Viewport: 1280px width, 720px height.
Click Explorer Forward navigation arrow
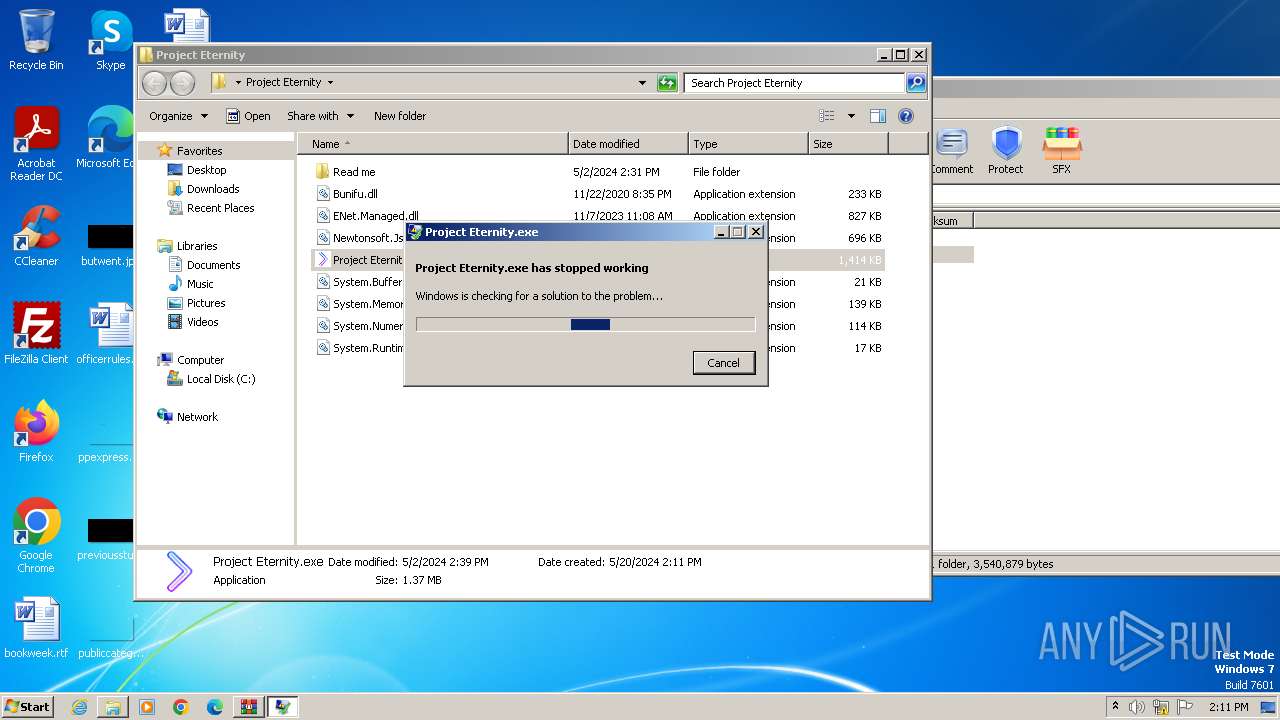click(x=183, y=83)
